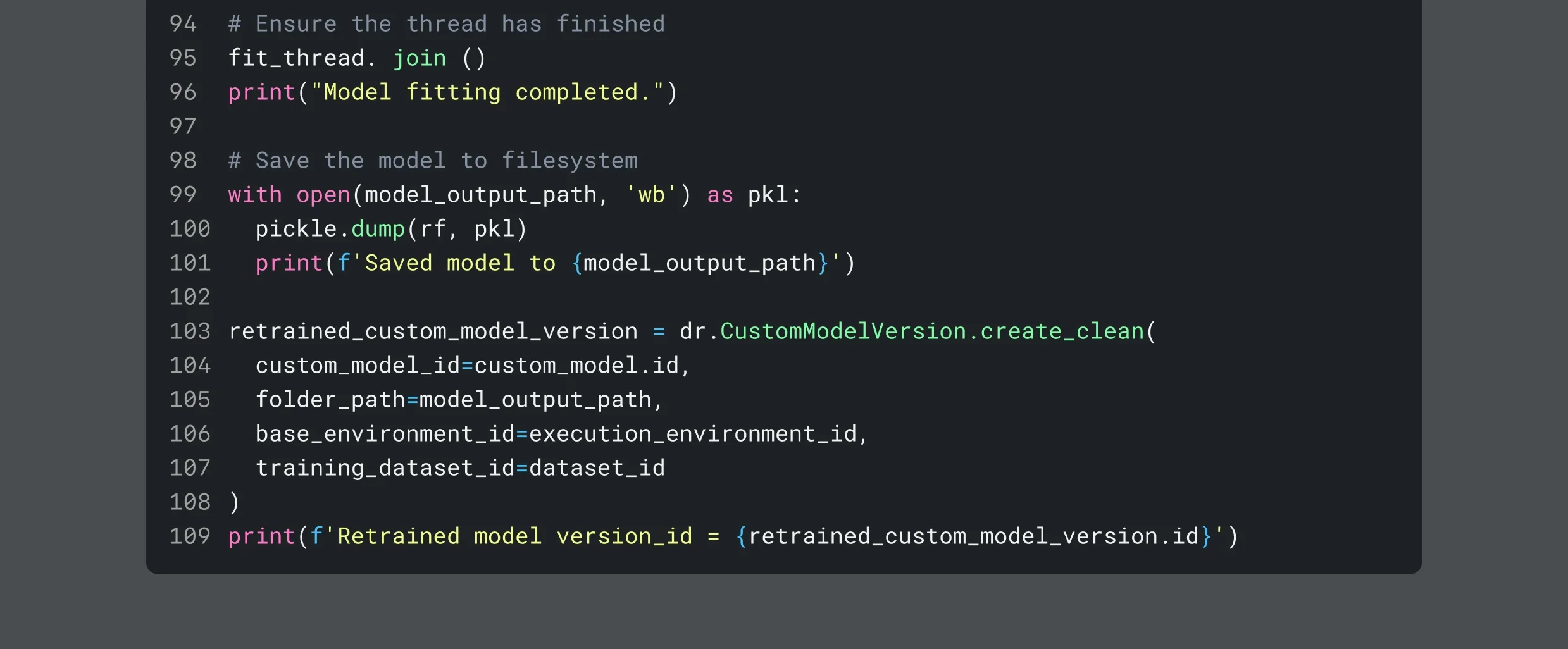Click line number 98
The width and height of the screenshot is (1568, 649).
183,161
